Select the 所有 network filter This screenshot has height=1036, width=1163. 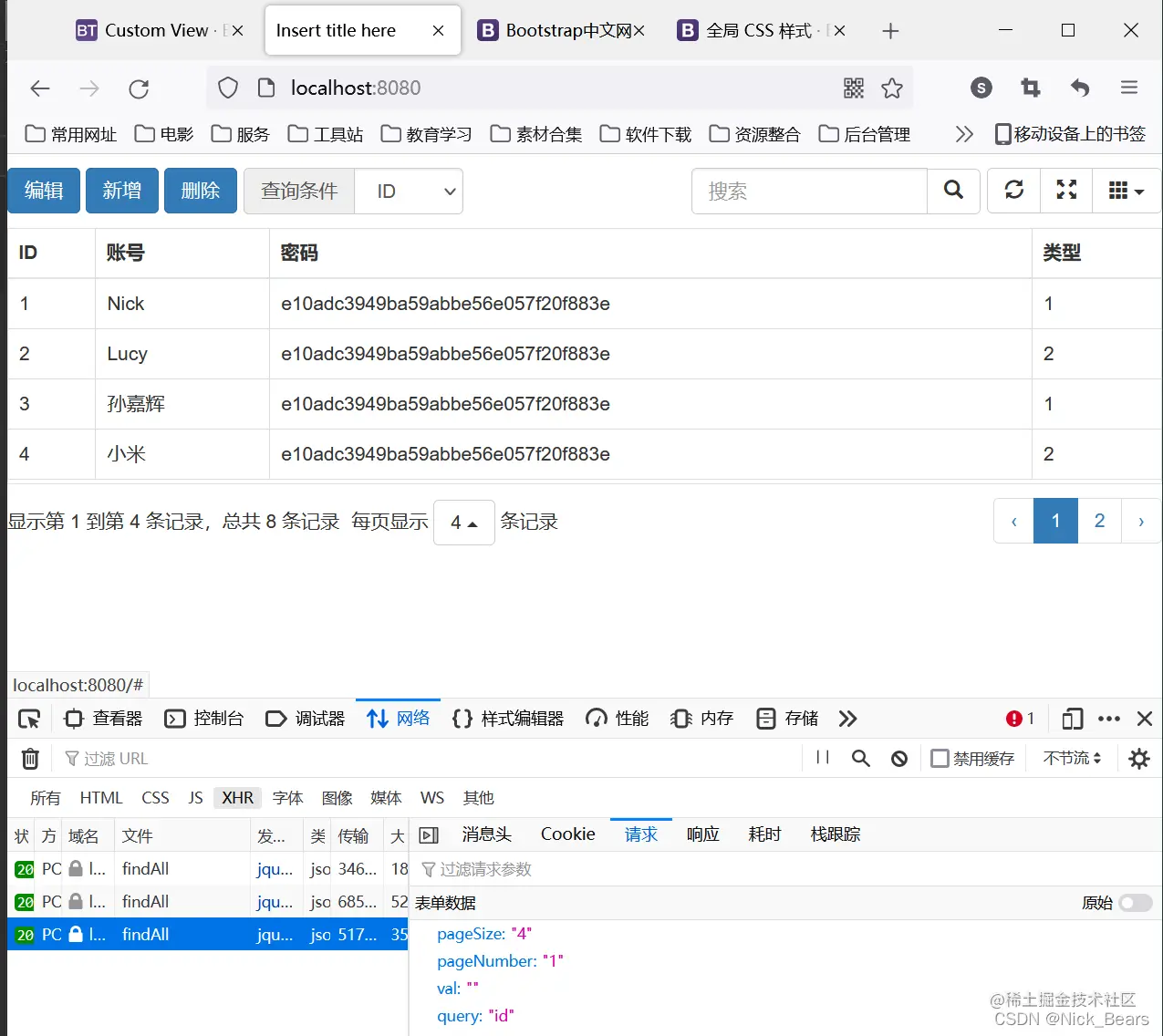click(46, 798)
